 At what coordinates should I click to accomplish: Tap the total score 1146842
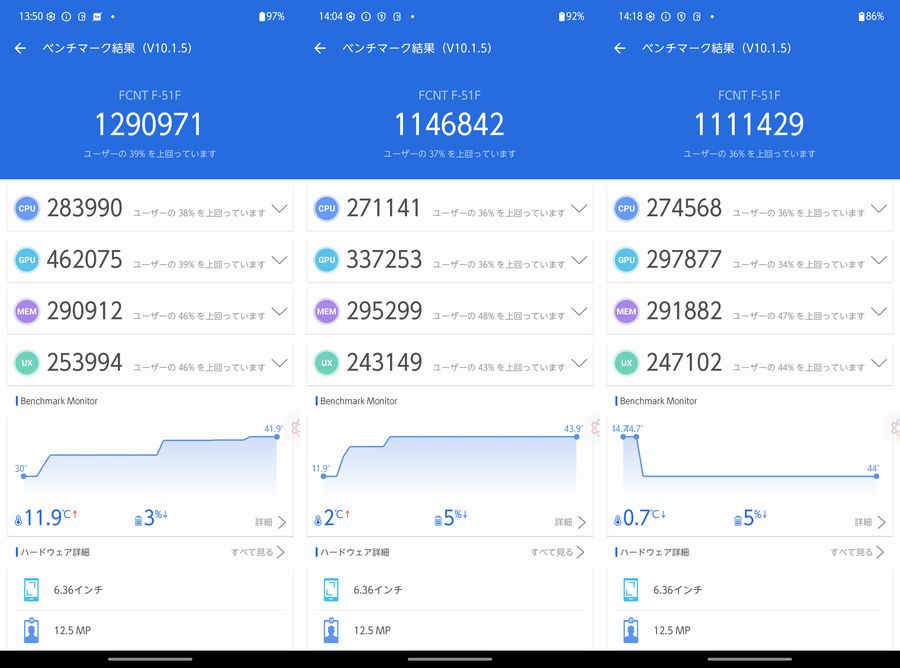coord(449,125)
